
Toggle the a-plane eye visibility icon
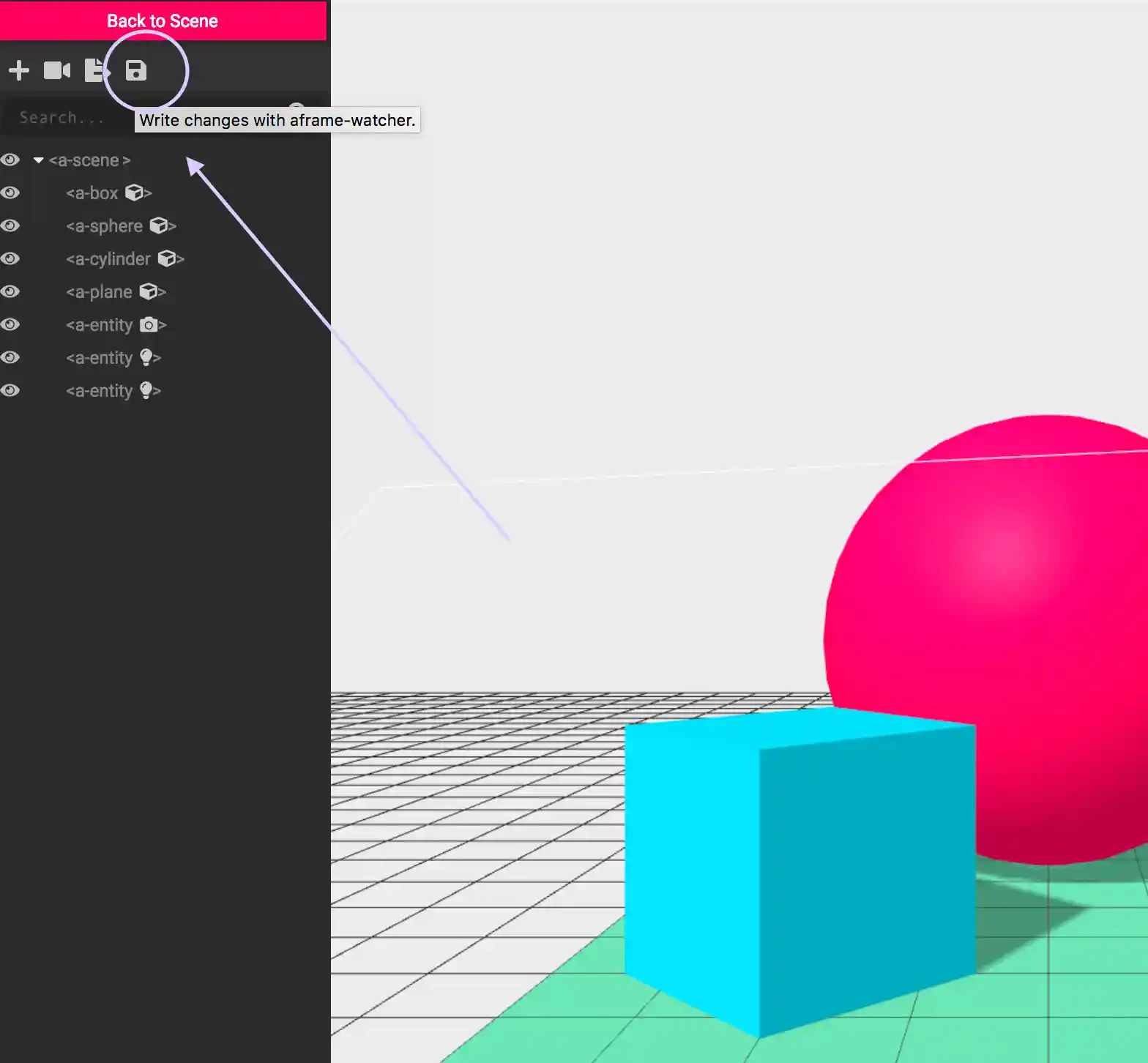[10, 291]
